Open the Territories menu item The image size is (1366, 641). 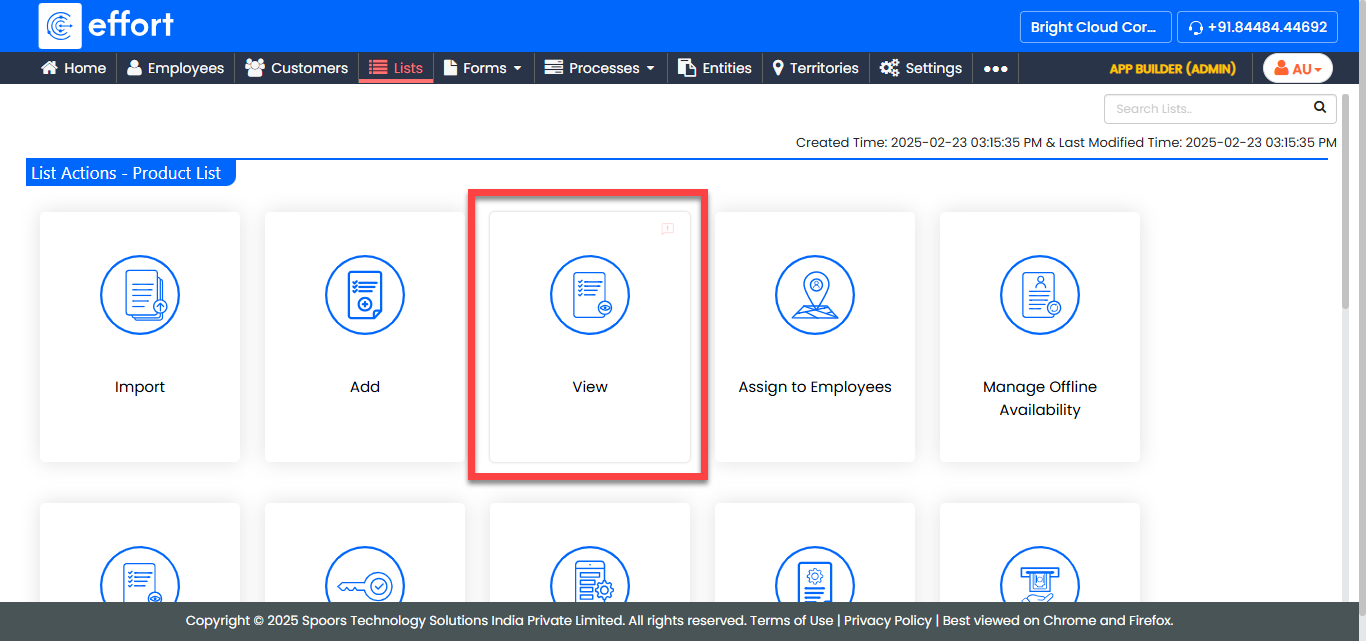[815, 68]
